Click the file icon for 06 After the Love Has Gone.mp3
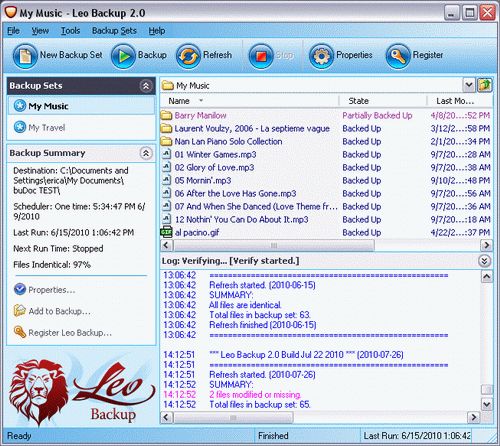The width and height of the screenshot is (500, 446). pyautogui.click(x=166, y=193)
